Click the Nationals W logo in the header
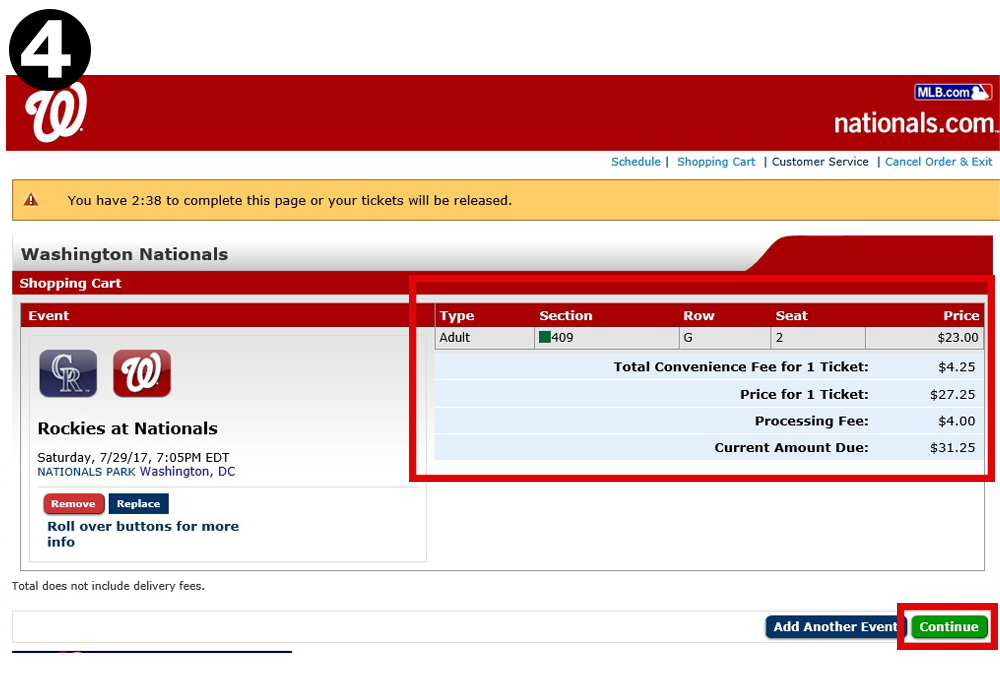The image size is (1000, 700). pyautogui.click(x=57, y=113)
